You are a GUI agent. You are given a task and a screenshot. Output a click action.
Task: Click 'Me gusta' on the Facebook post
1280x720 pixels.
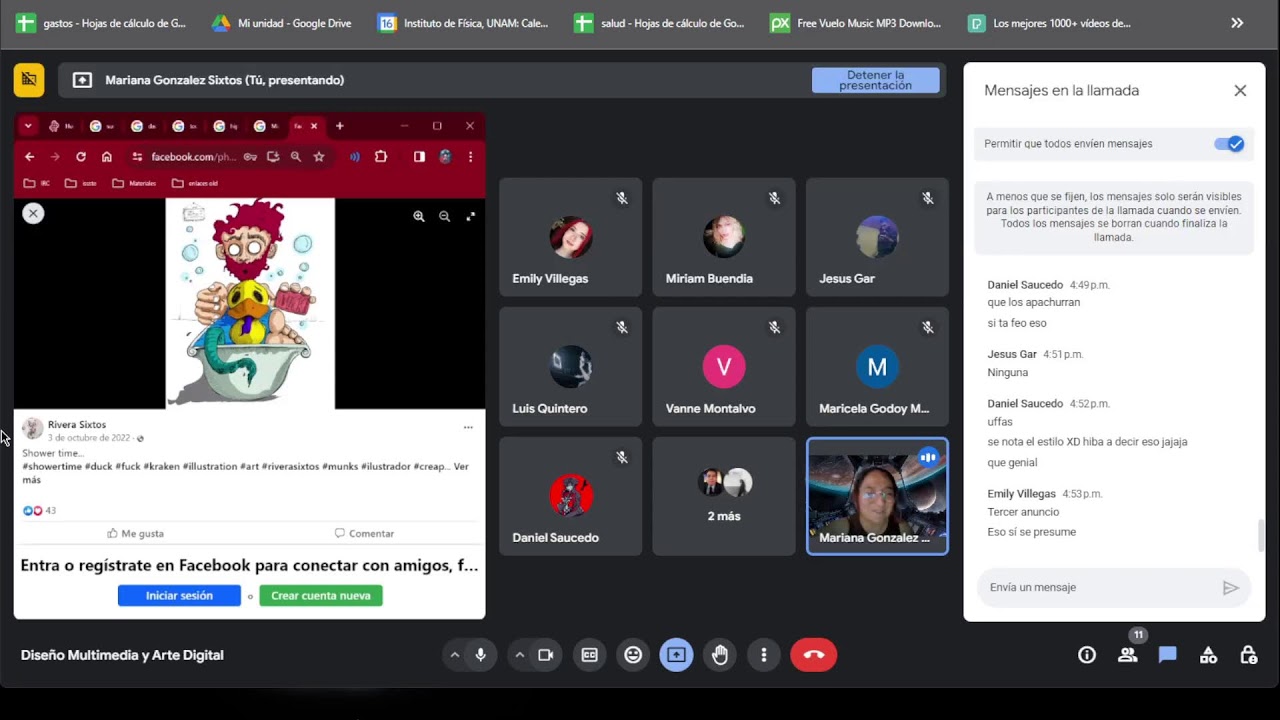pyautogui.click(x=136, y=534)
